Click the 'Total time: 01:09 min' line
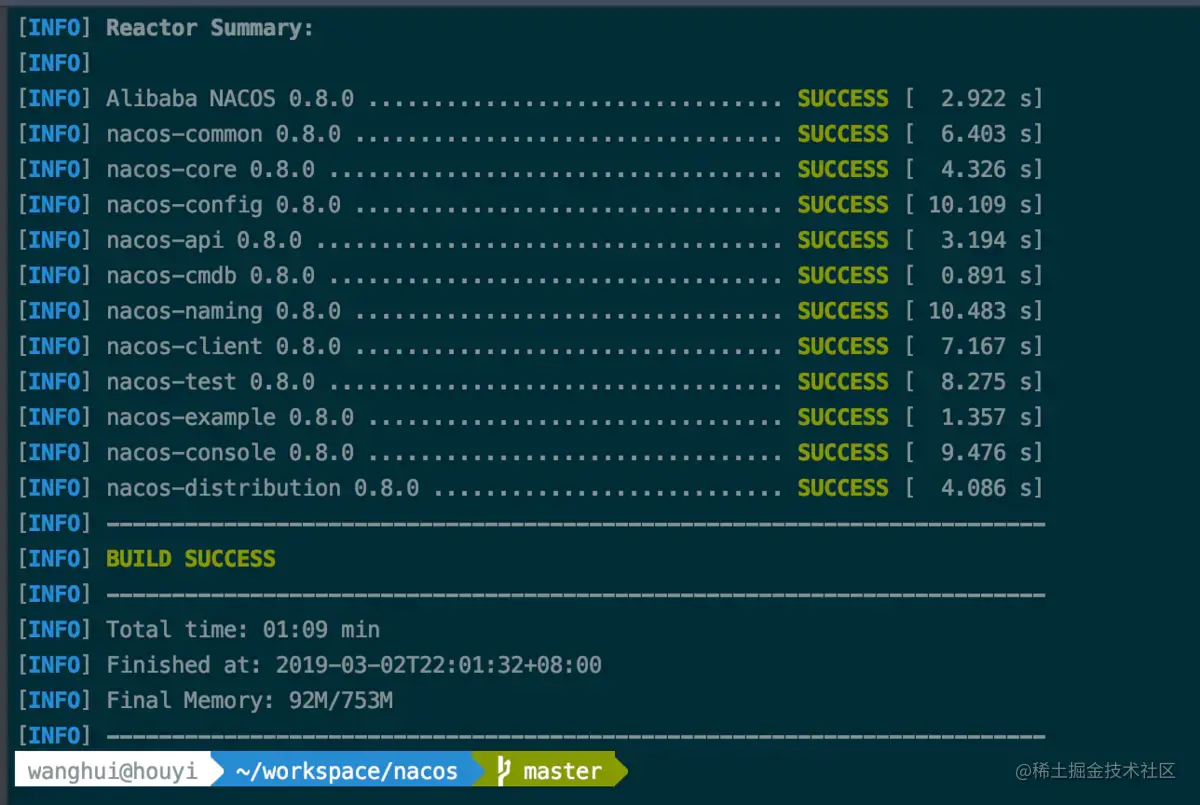Image resolution: width=1200 pixels, height=805 pixels. 243,630
